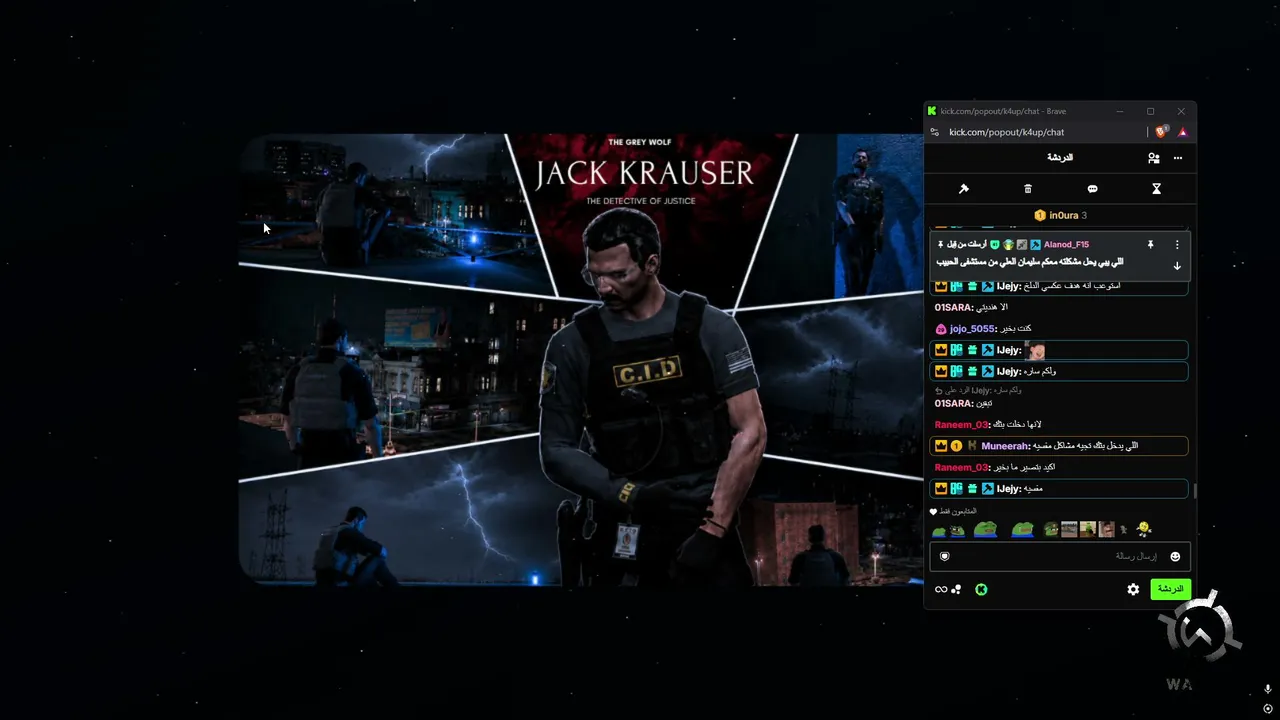Click the green Kick K circle icon

[x=981, y=589]
